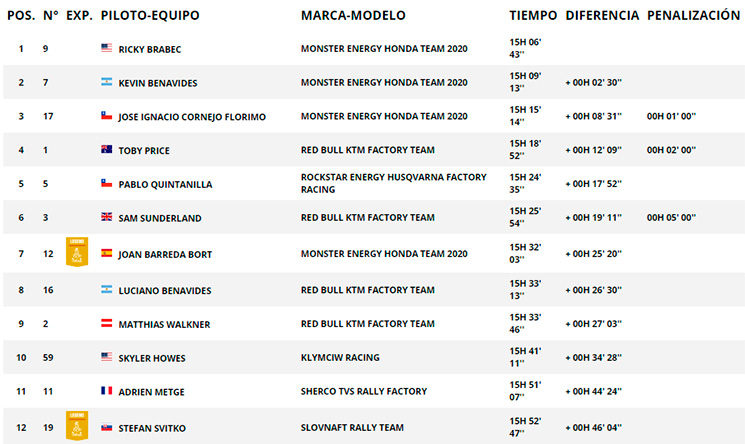The width and height of the screenshot is (745, 444).
Task: Open rider name Jose Ignacio Cornejo Florimo
Action: 192,117
